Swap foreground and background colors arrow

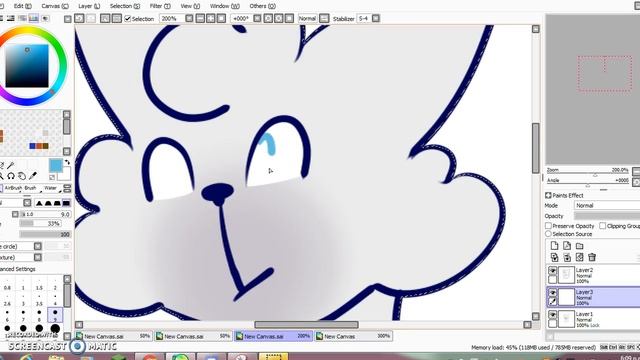(67, 162)
